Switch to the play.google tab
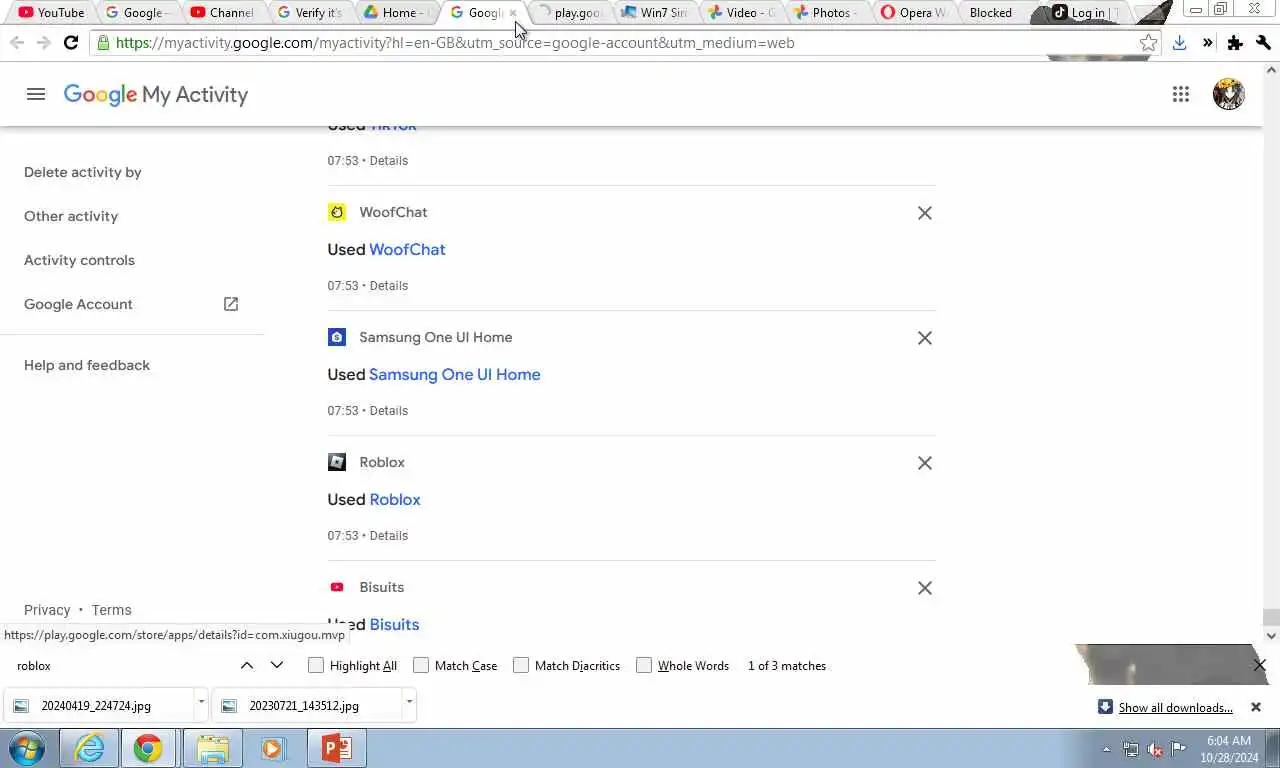This screenshot has width=1280, height=768. click(570, 13)
